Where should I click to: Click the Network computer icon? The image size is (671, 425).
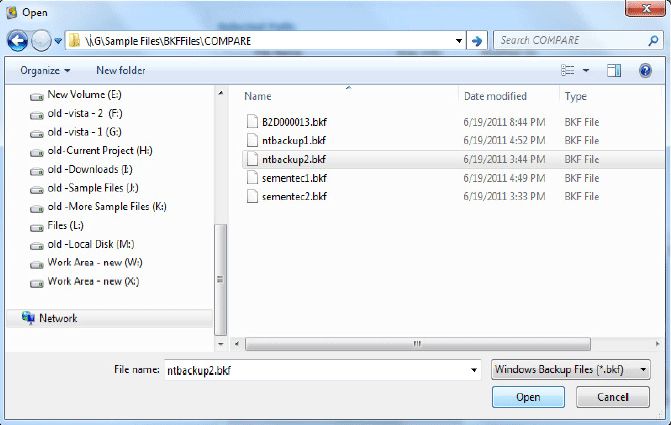click(28, 318)
